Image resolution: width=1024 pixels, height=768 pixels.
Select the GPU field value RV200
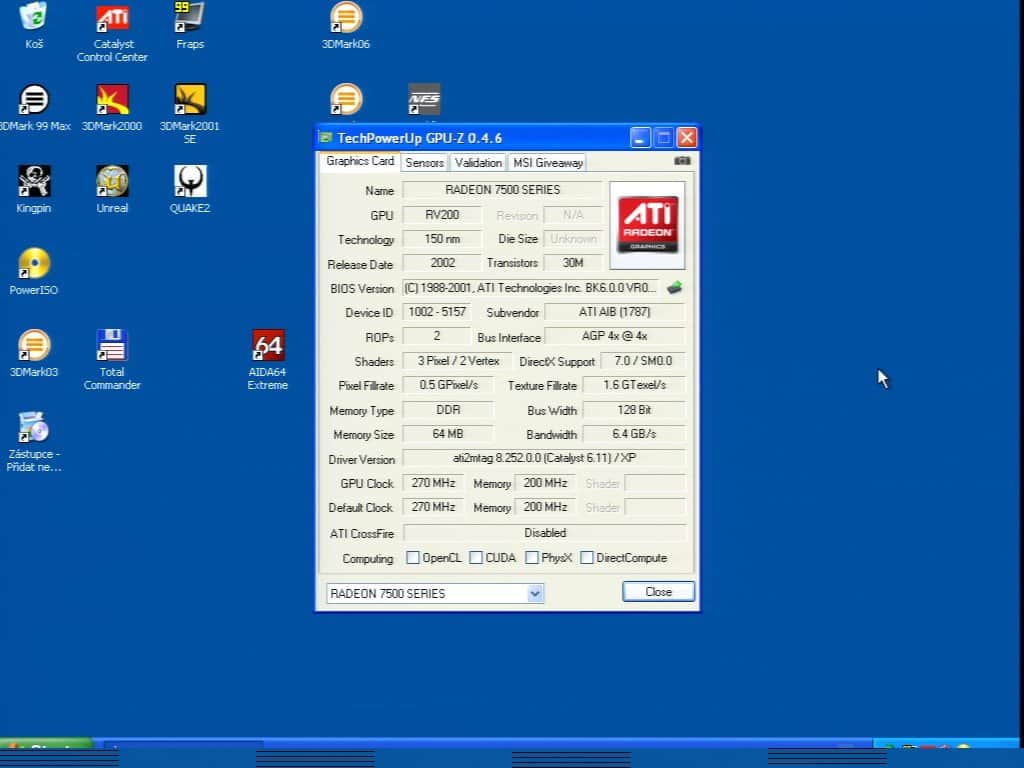point(442,215)
